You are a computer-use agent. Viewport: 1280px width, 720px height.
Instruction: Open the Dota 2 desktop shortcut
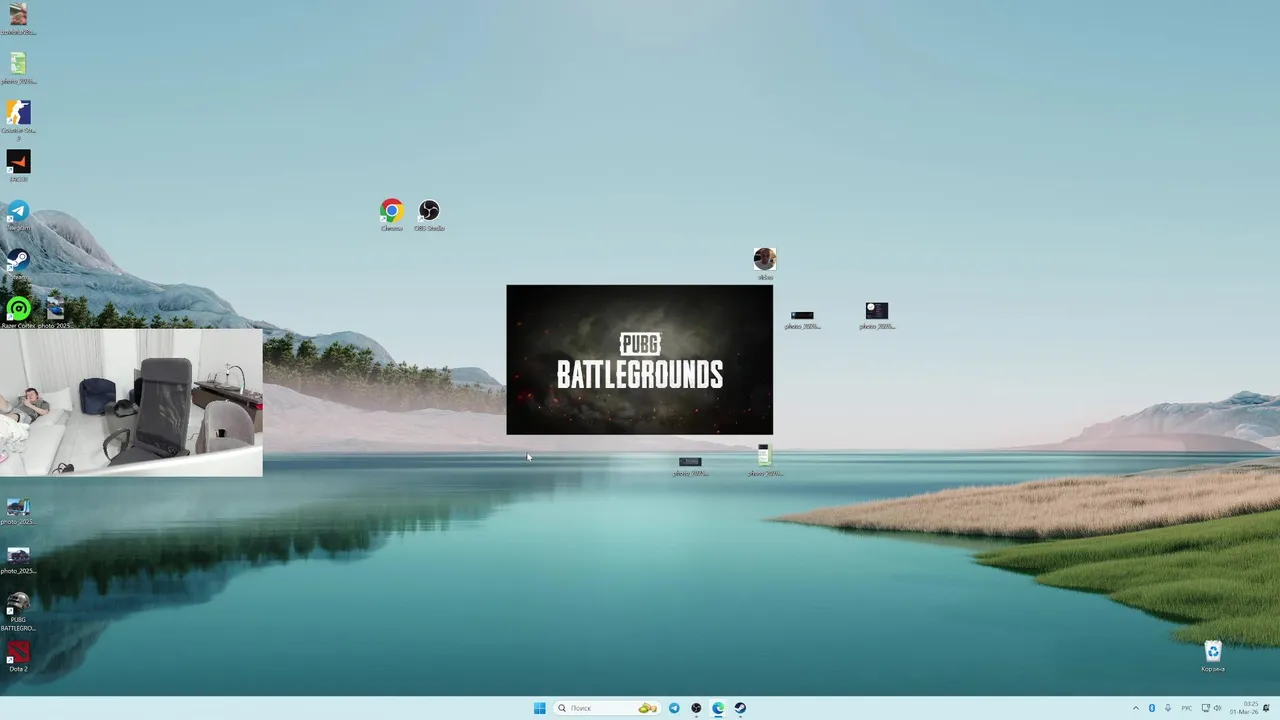pyautogui.click(x=18, y=656)
